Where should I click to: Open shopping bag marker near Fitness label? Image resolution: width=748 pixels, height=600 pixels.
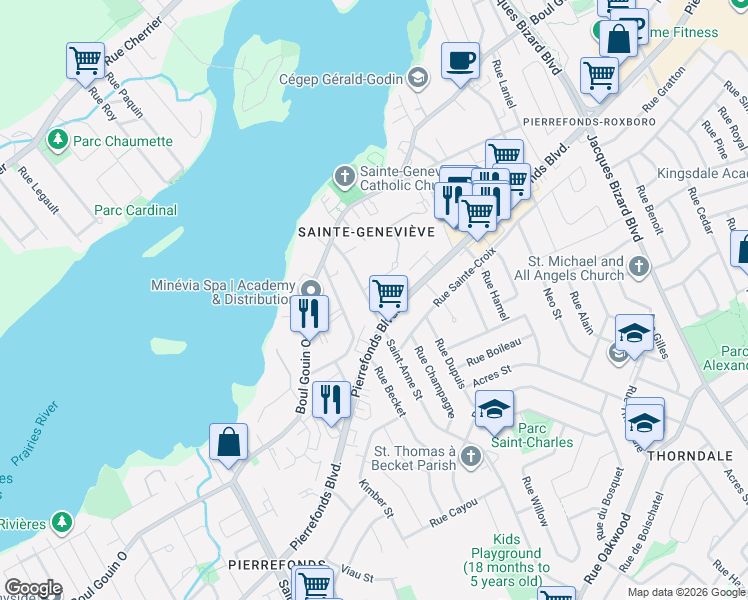click(618, 42)
